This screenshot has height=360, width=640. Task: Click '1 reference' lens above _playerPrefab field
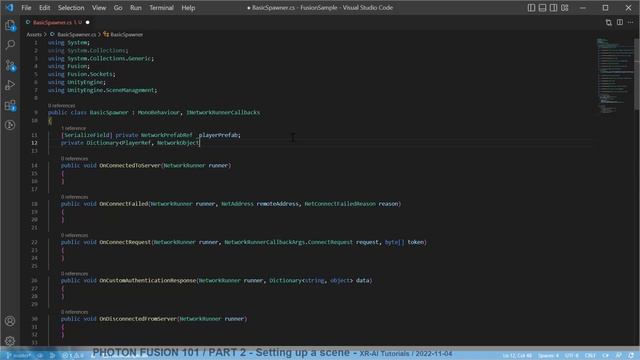pyautogui.click(x=73, y=128)
